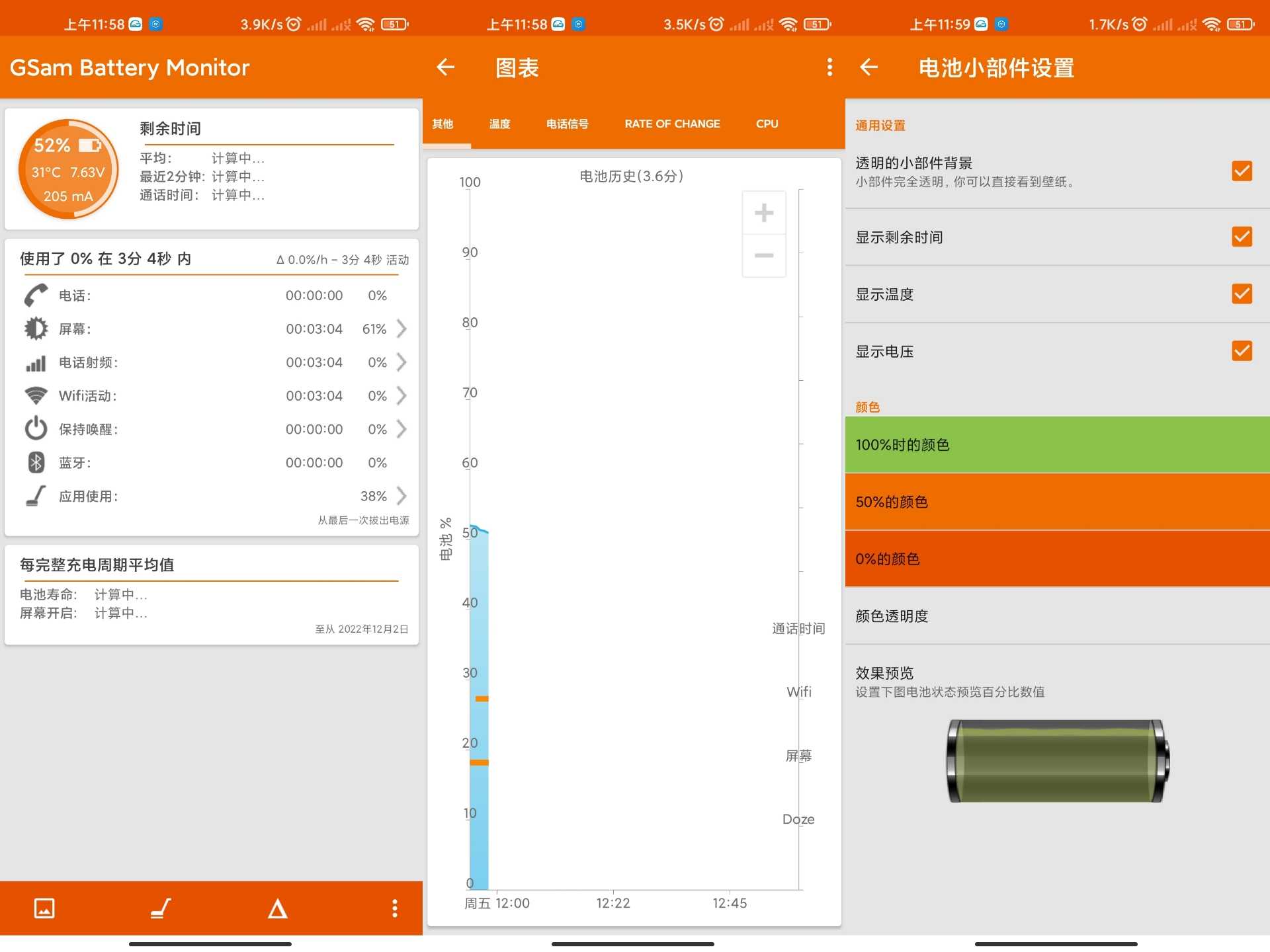Open 颜色透明度 setting
Viewport: 1270px width, 952px height.
(x=1057, y=616)
